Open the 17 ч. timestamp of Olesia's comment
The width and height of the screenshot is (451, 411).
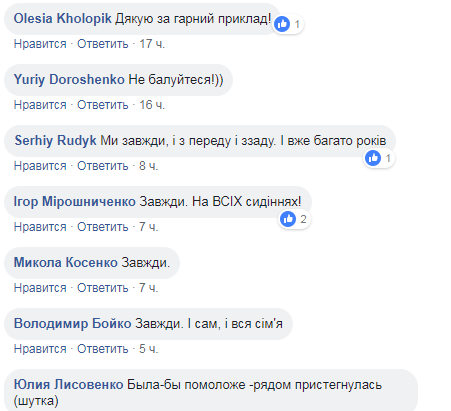click(152, 44)
